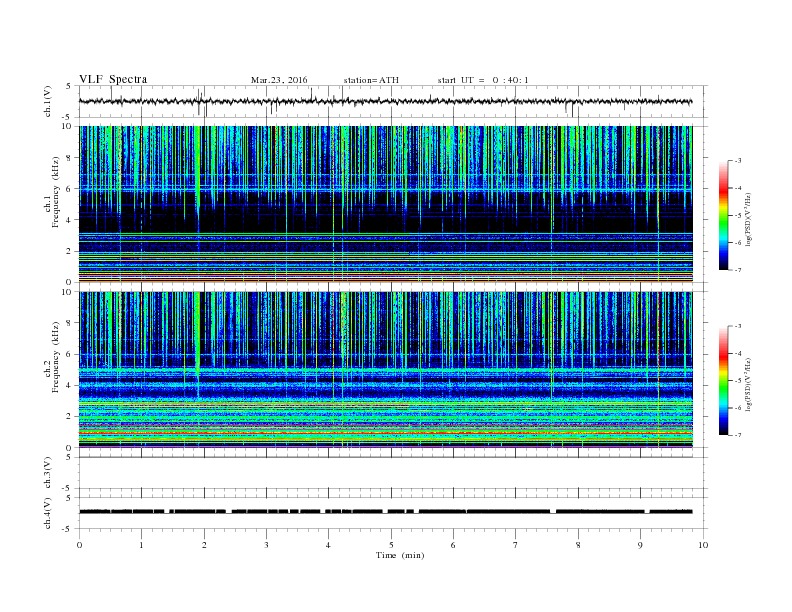The height and width of the screenshot is (612, 792).
Task: Click the "5" tick on the time axis
Action: tap(391, 545)
